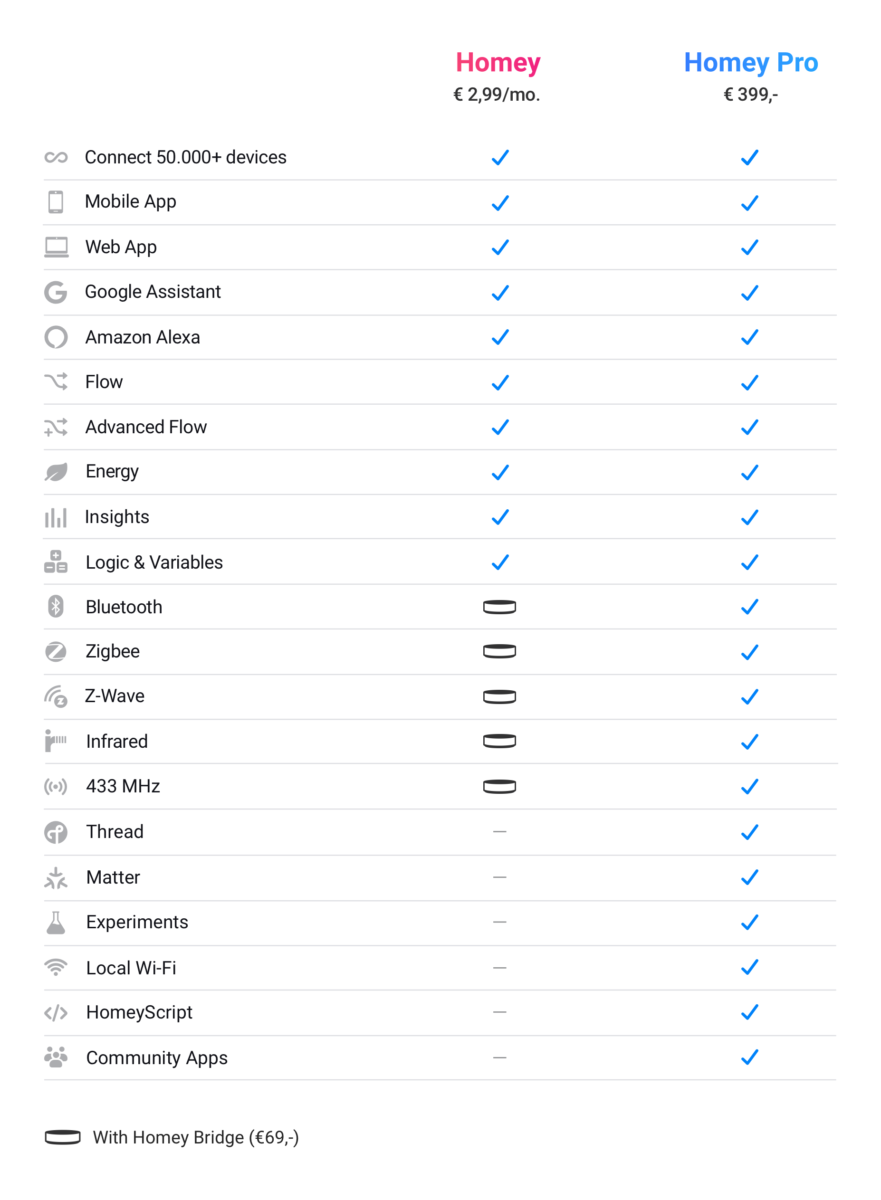This screenshot has width=881, height=1200.
Task: Click Homey Pro checkmark for Matter
Action: [x=749, y=877]
